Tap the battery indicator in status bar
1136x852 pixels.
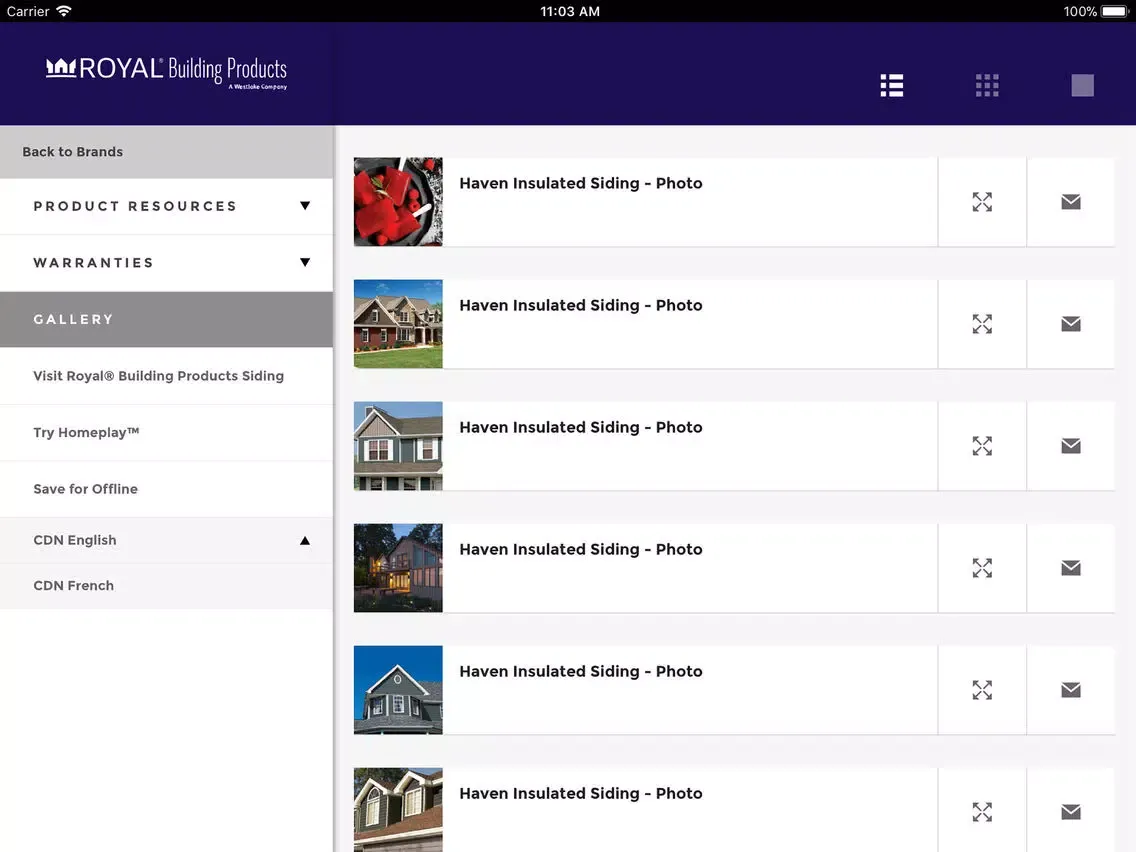coord(1114,11)
